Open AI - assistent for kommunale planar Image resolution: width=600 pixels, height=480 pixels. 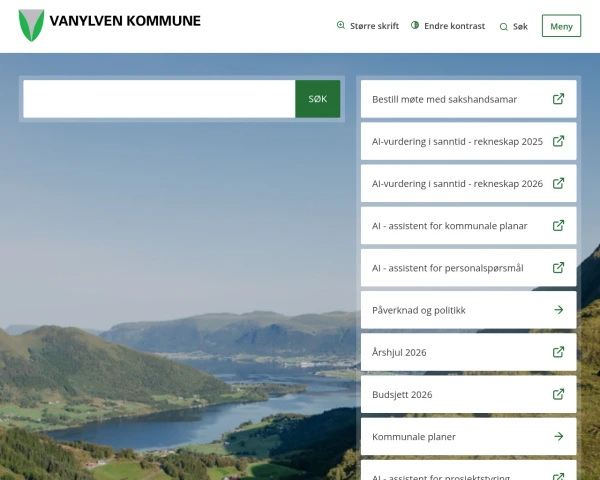(450, 226)
